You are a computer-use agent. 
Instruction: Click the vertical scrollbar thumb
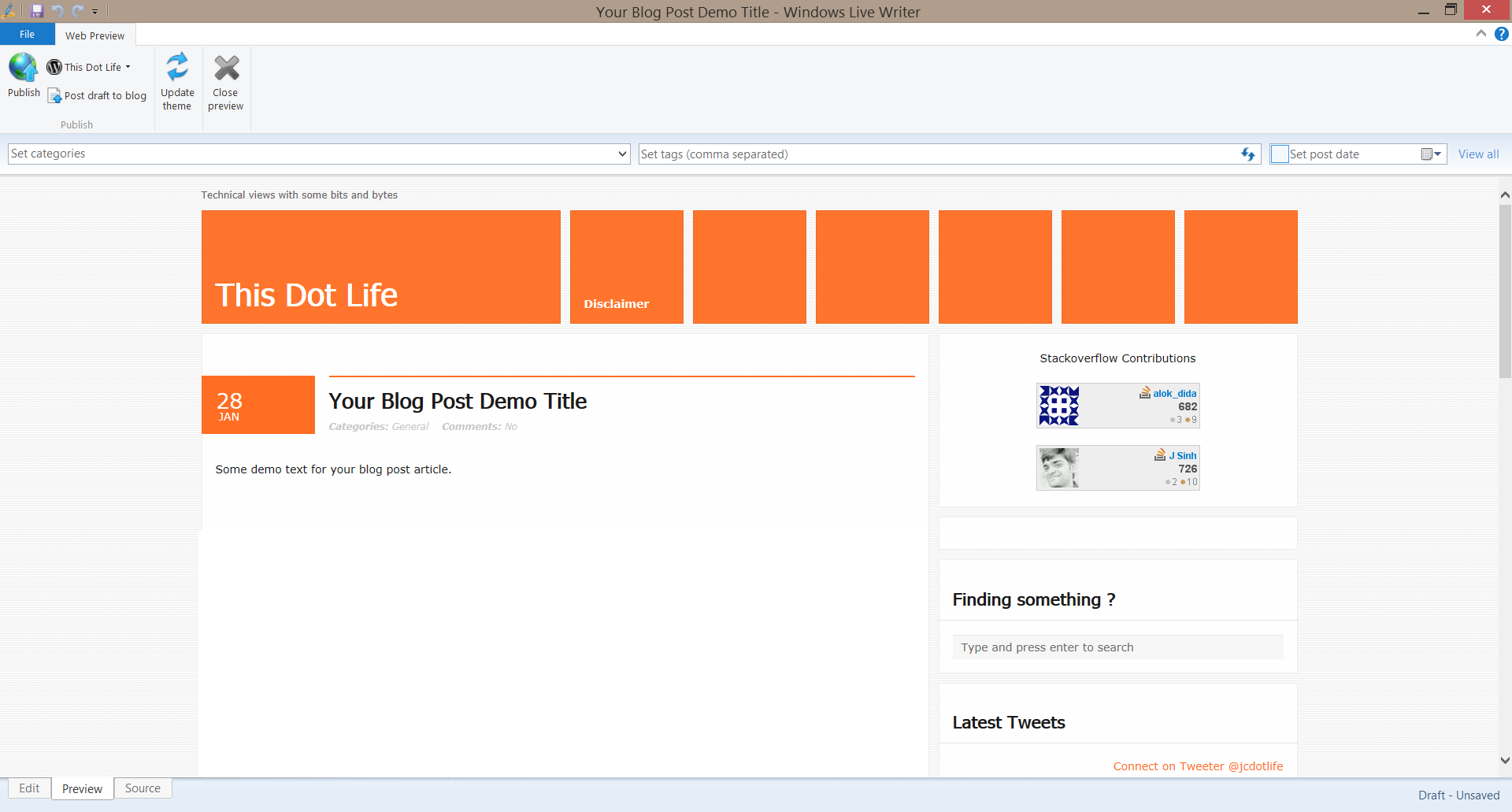click(x=1505, y=291)
